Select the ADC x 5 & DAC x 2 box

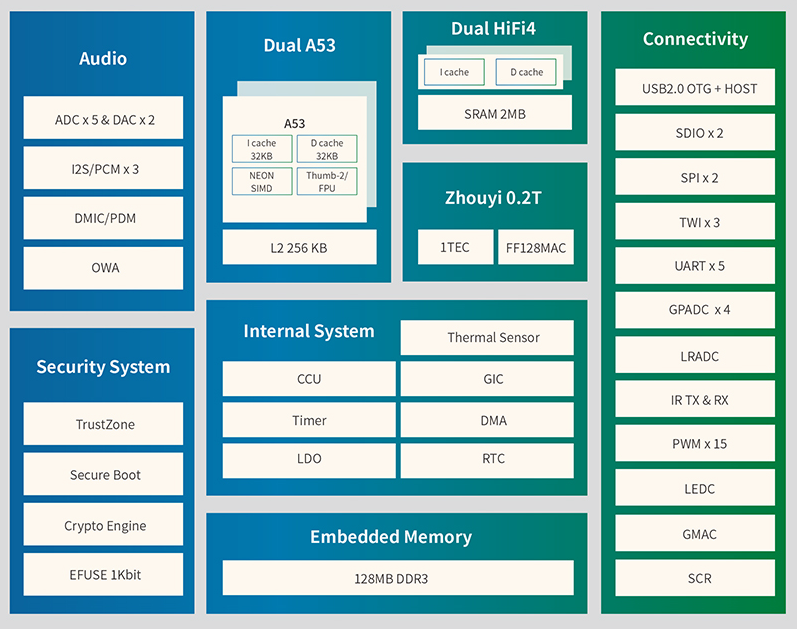tap(103, 117)
